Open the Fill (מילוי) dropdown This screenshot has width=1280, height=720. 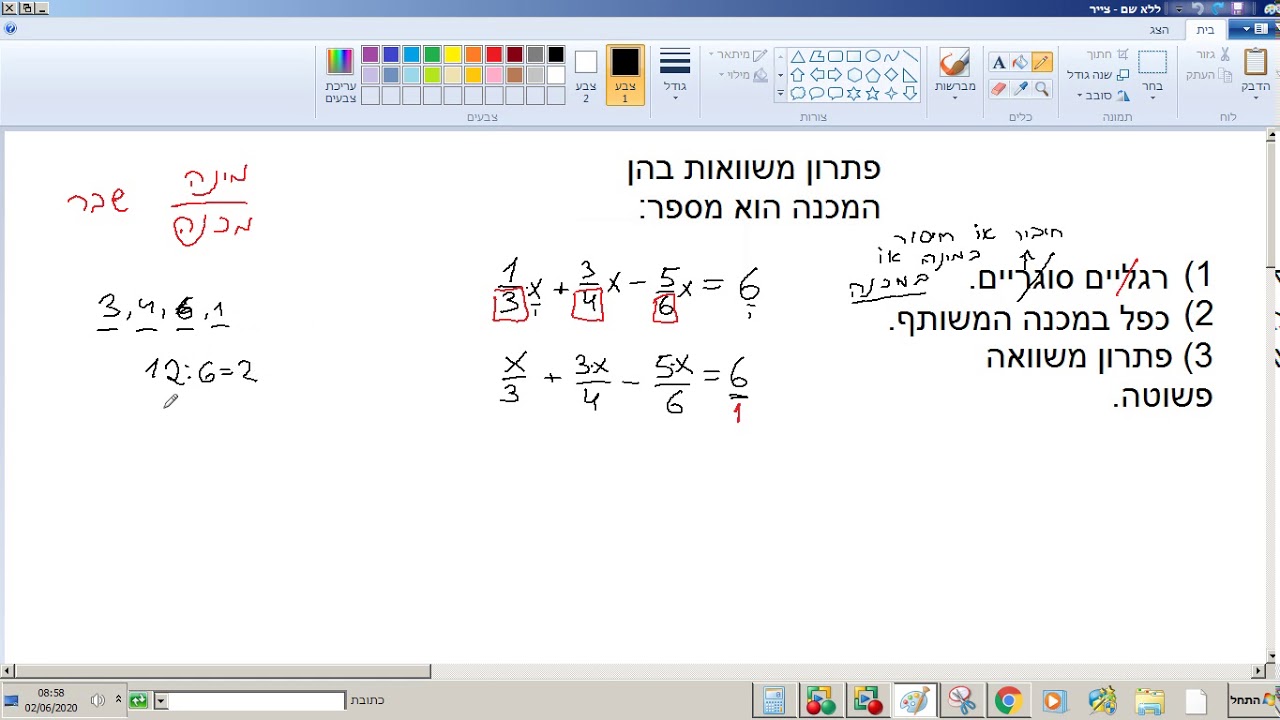click(744, 75)
